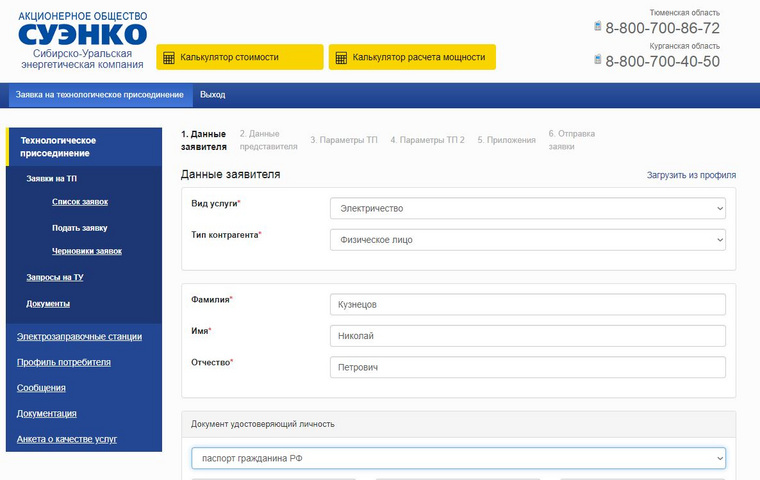760x480 pixels.
Task: Open the Профиль потребителя link
Action: pos(63,362)
